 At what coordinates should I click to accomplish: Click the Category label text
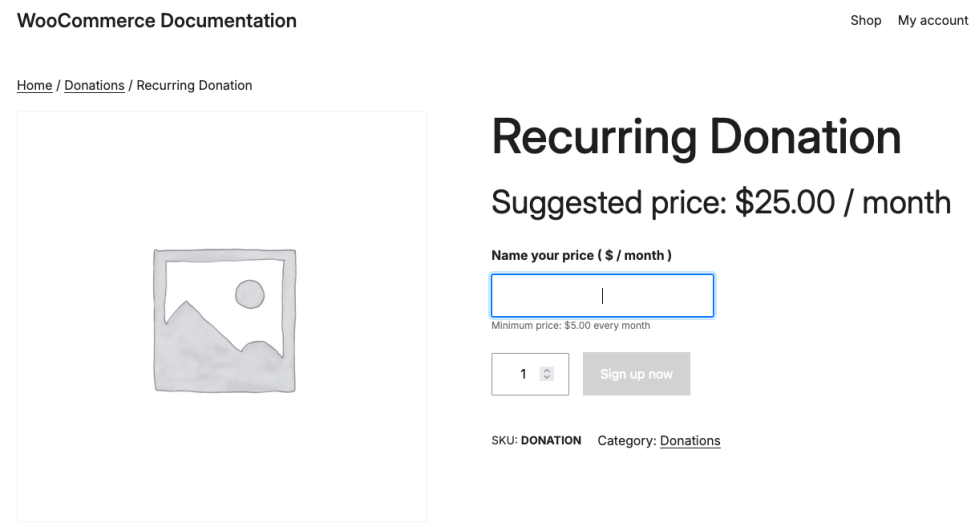627,440
